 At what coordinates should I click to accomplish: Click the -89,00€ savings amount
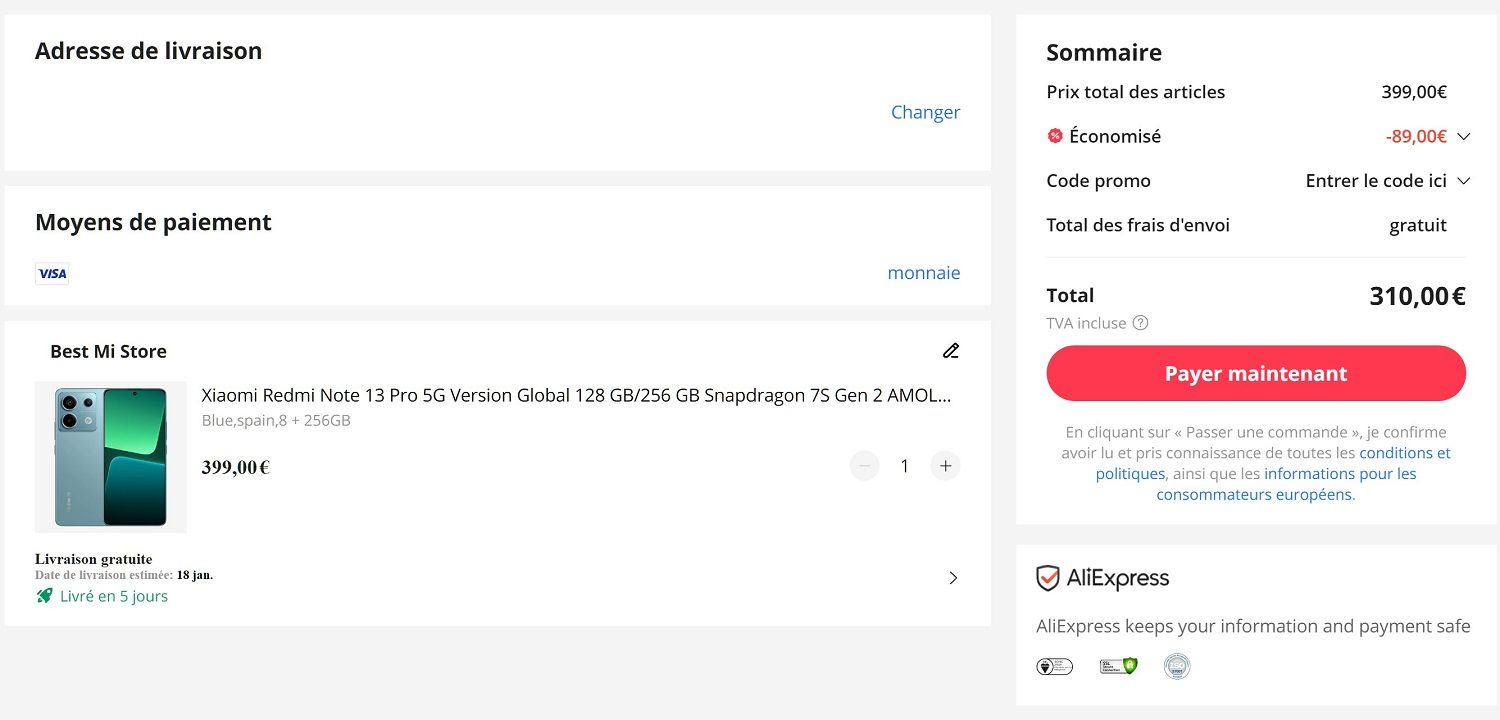[1416, 136]
